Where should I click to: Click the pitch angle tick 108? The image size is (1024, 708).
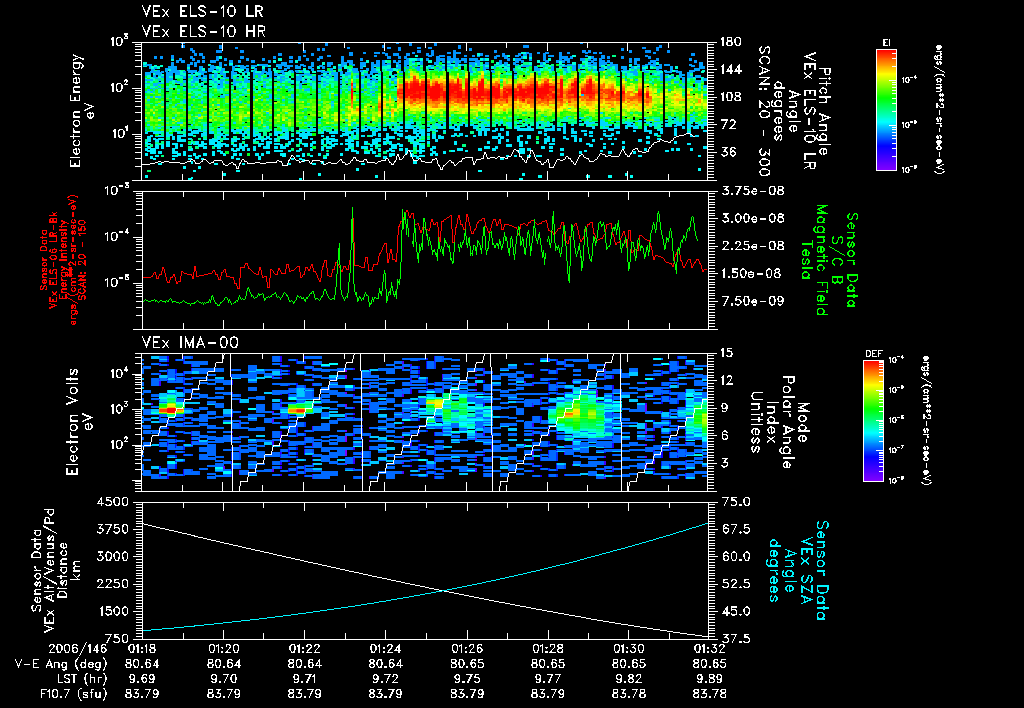[x=730, y=97]
